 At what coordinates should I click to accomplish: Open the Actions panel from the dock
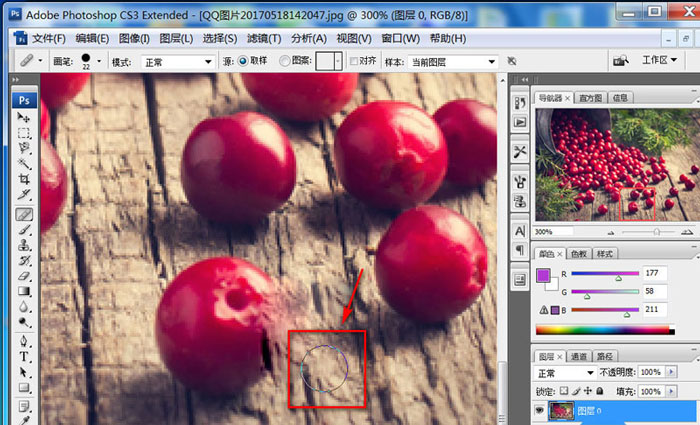[x=520, y=122]
